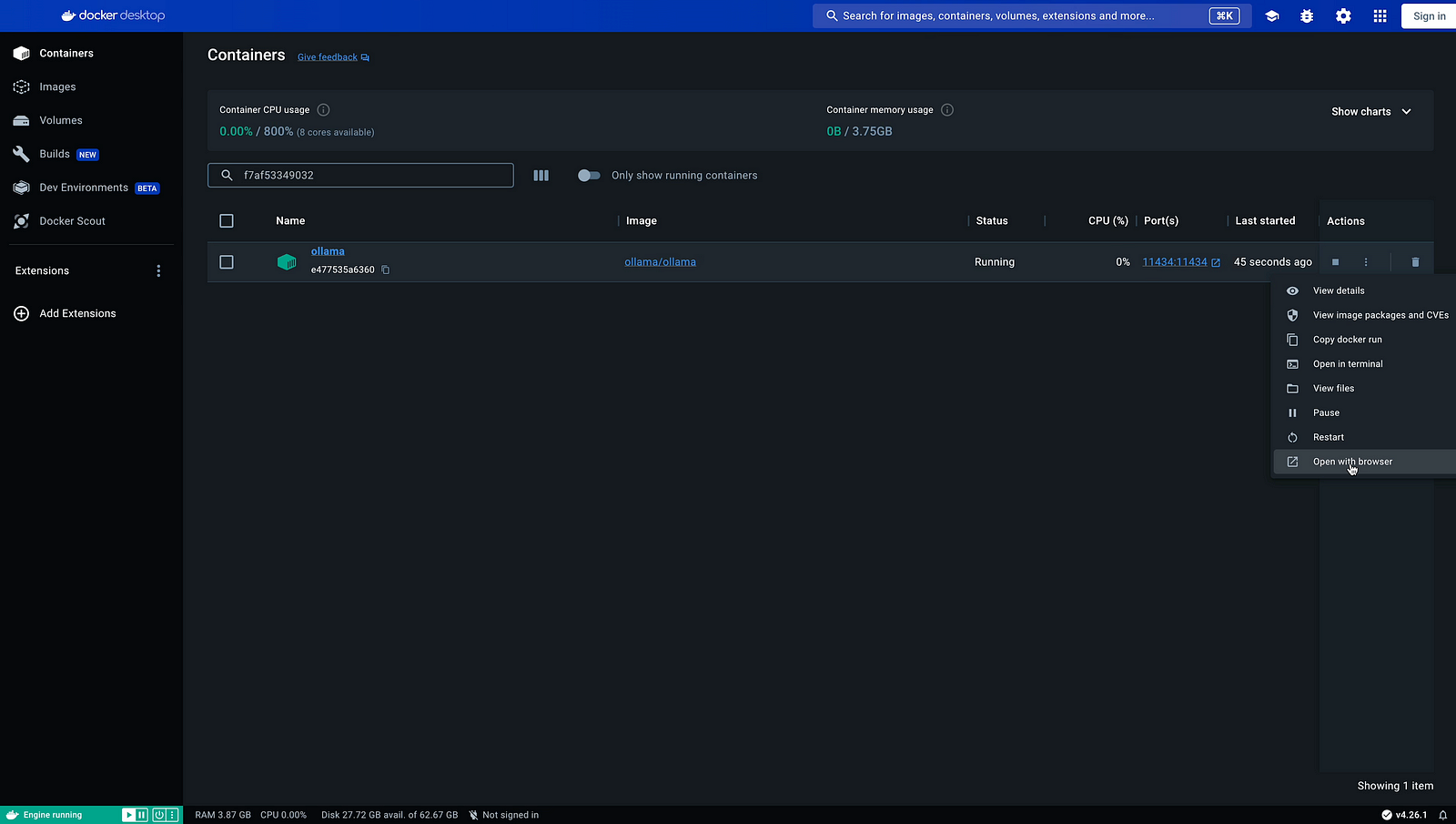
Task: Open the ollama row kebab actions menu
Action: [x=1366, y=262]
